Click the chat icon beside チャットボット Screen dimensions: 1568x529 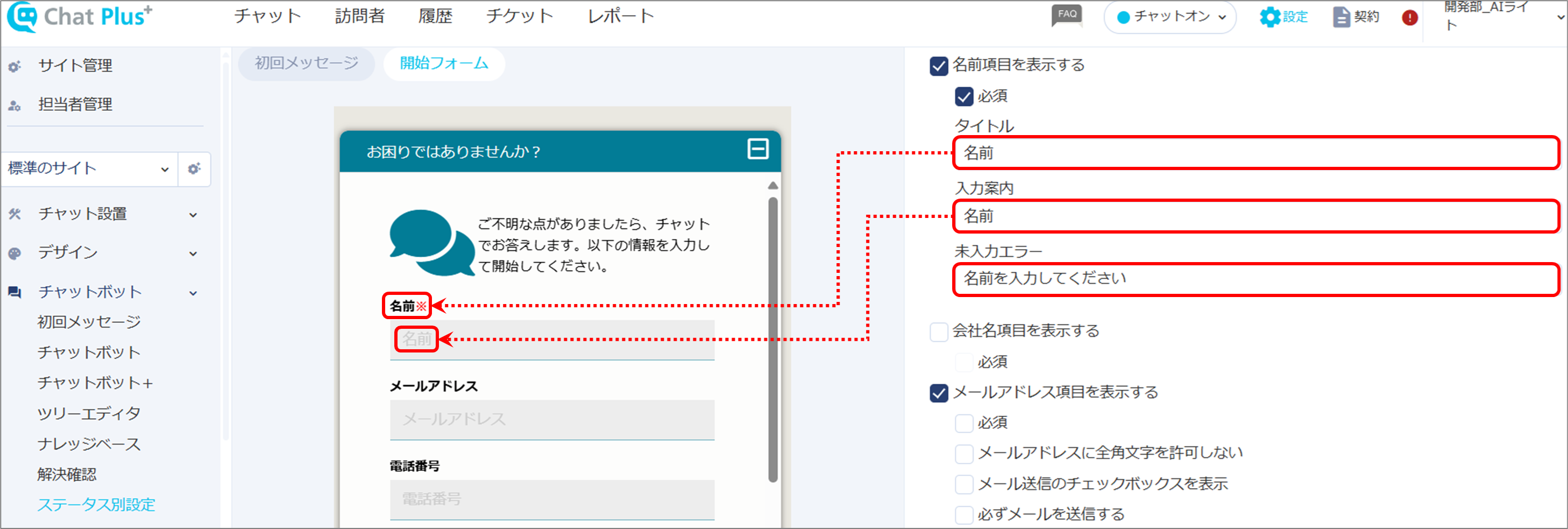pos(15,292)
